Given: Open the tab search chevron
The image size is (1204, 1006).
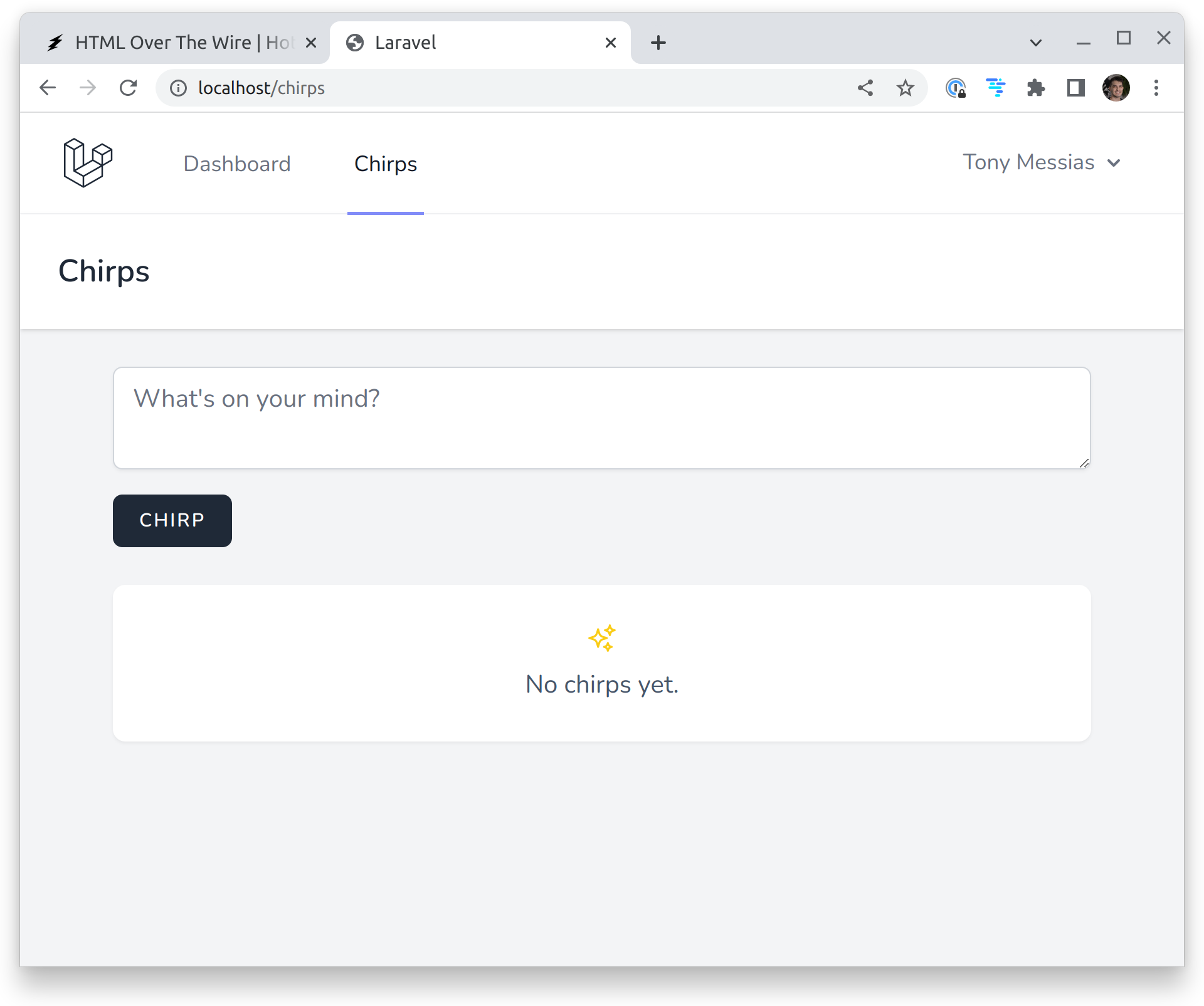Looking at the screenshot, I should [1036, 43].
